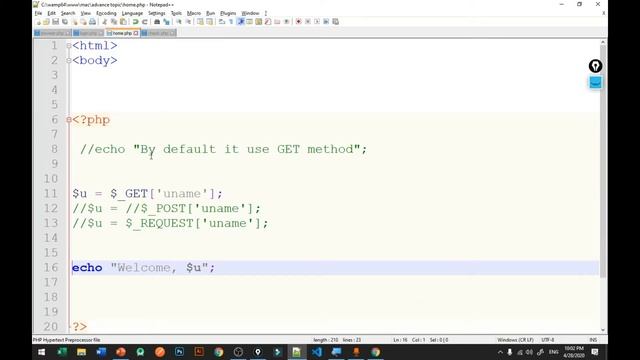Toggle INS insert mode in status bar
Screen dimensions: 640x360
pyautogui.click(x=593, y=340)
